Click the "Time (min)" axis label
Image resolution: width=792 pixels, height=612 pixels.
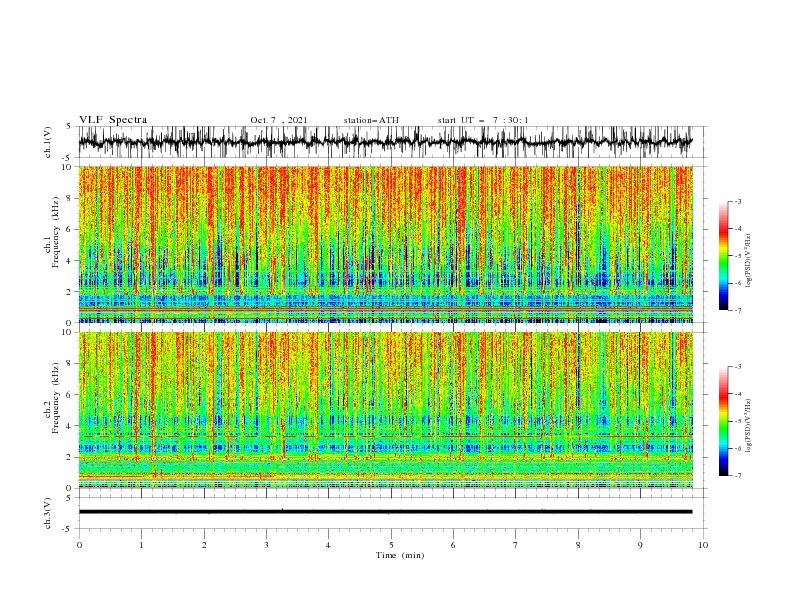point(400,555)
